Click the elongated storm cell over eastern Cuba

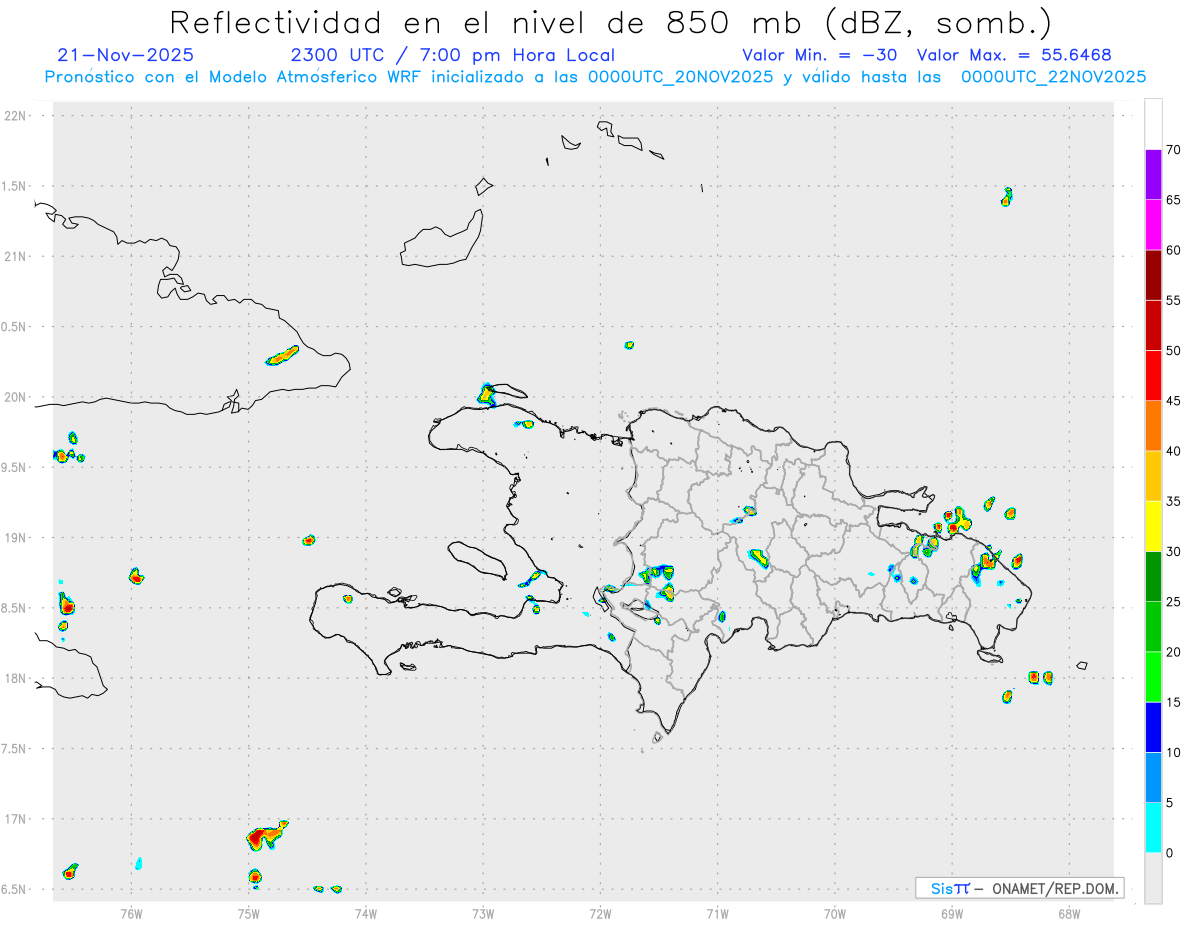[283, 355]
